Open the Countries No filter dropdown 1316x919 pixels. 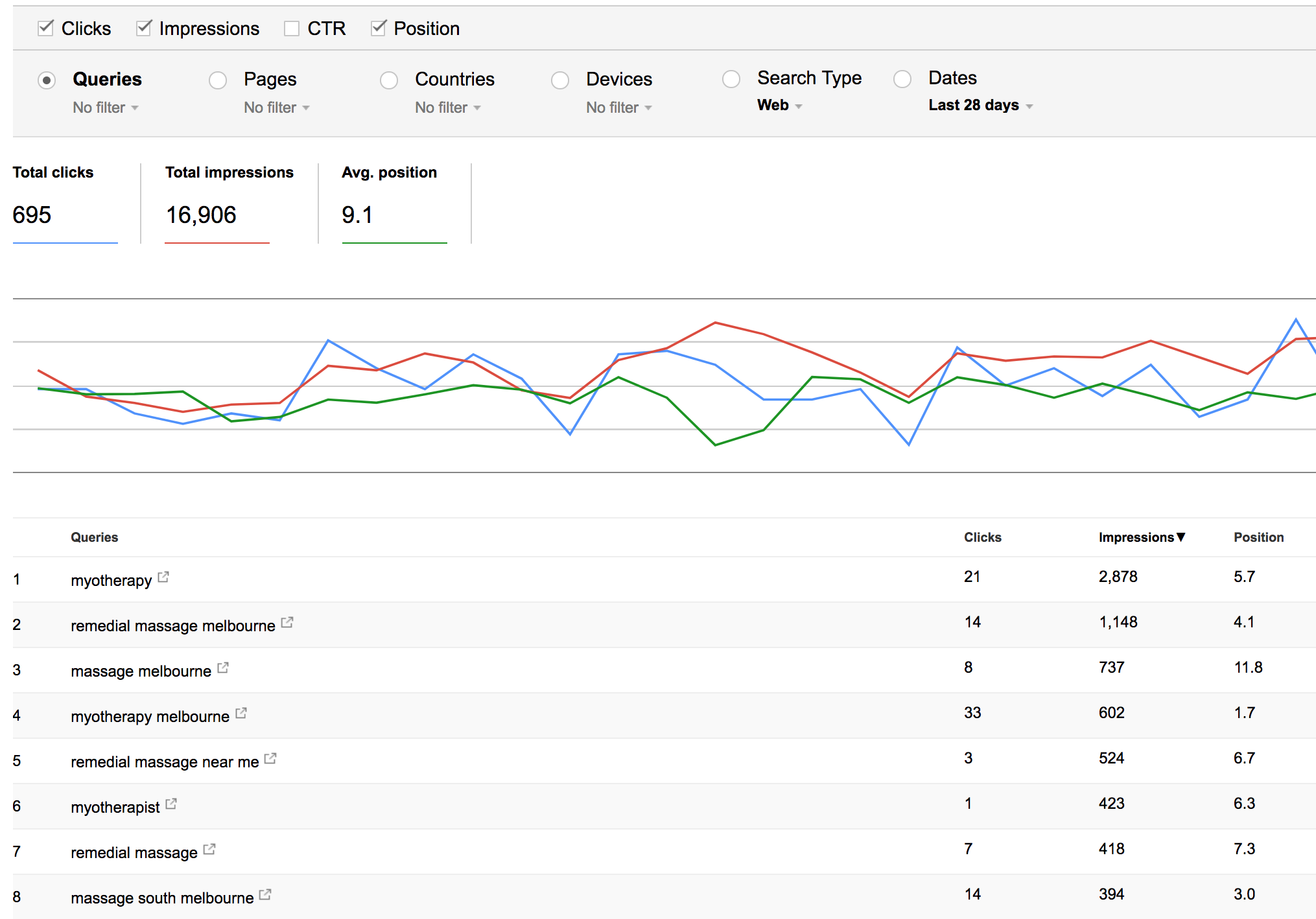point(448,108)
